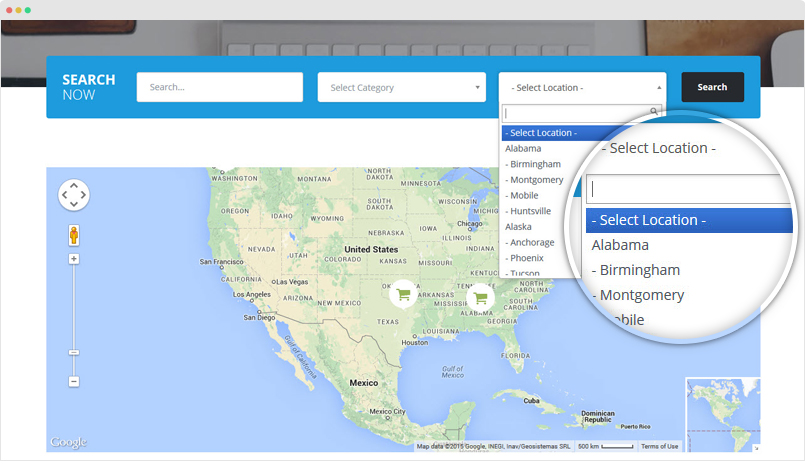Click the green window maximize dot
This screenshot has width=805, height=465.
(x=28, y=10)
